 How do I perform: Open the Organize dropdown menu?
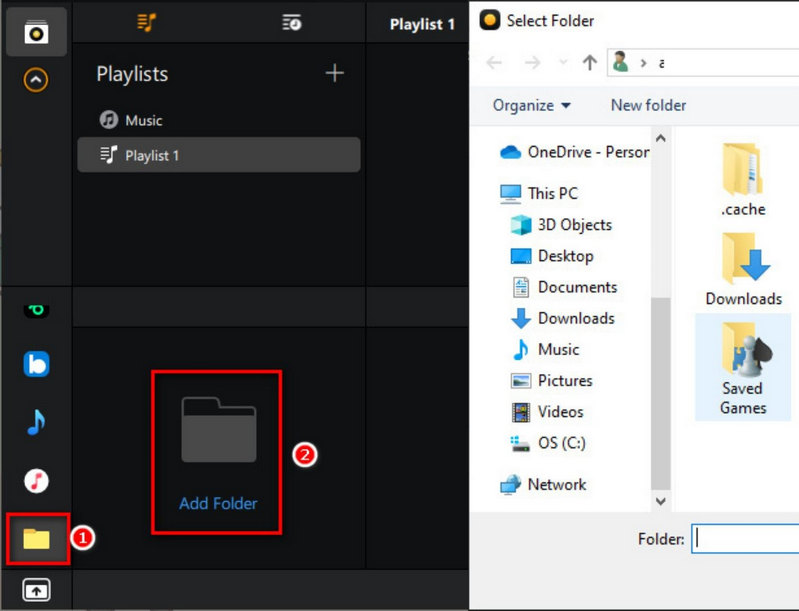tap(531, 105)
